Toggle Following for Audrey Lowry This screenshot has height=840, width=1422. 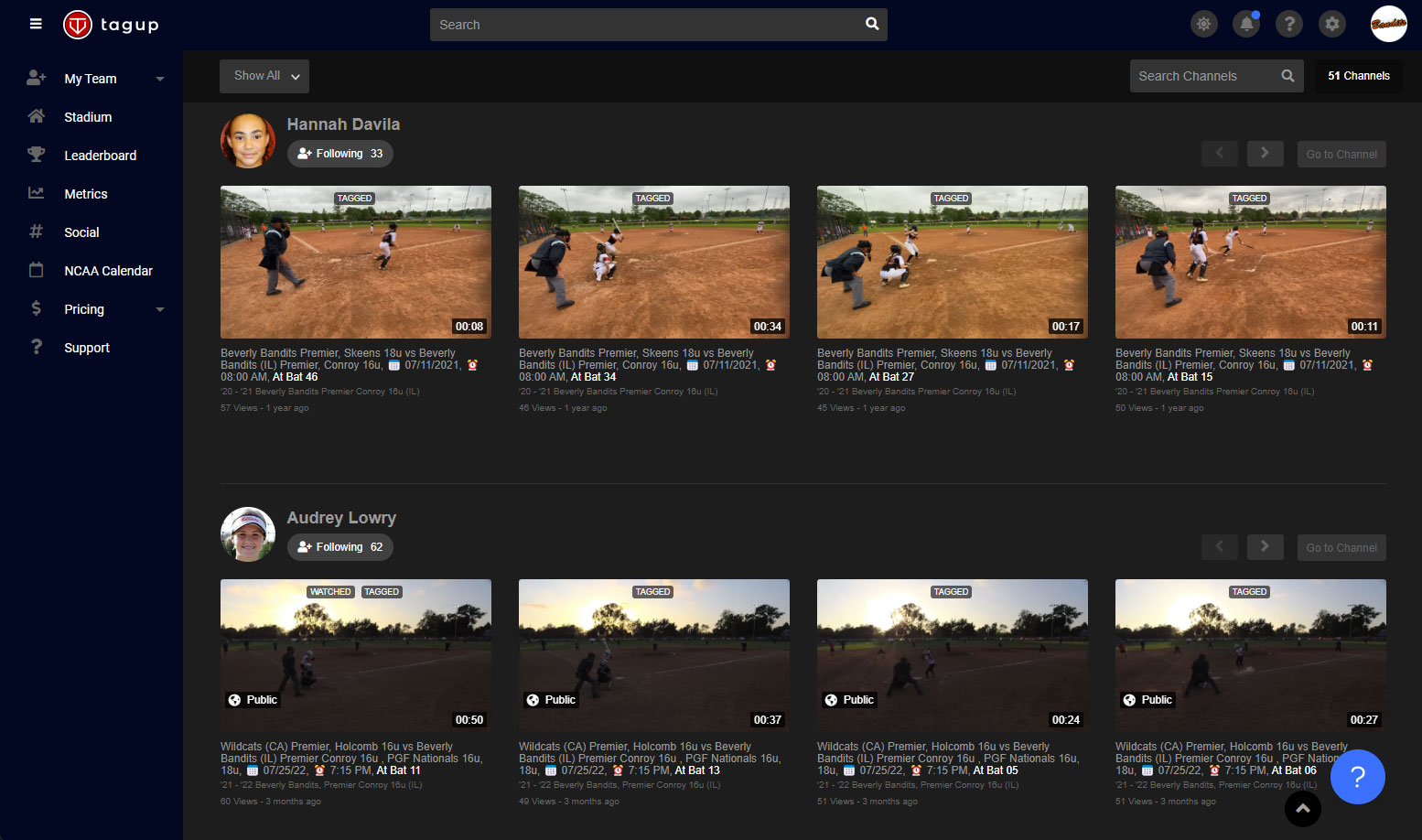pyautogui.click(x=340, y=547)
